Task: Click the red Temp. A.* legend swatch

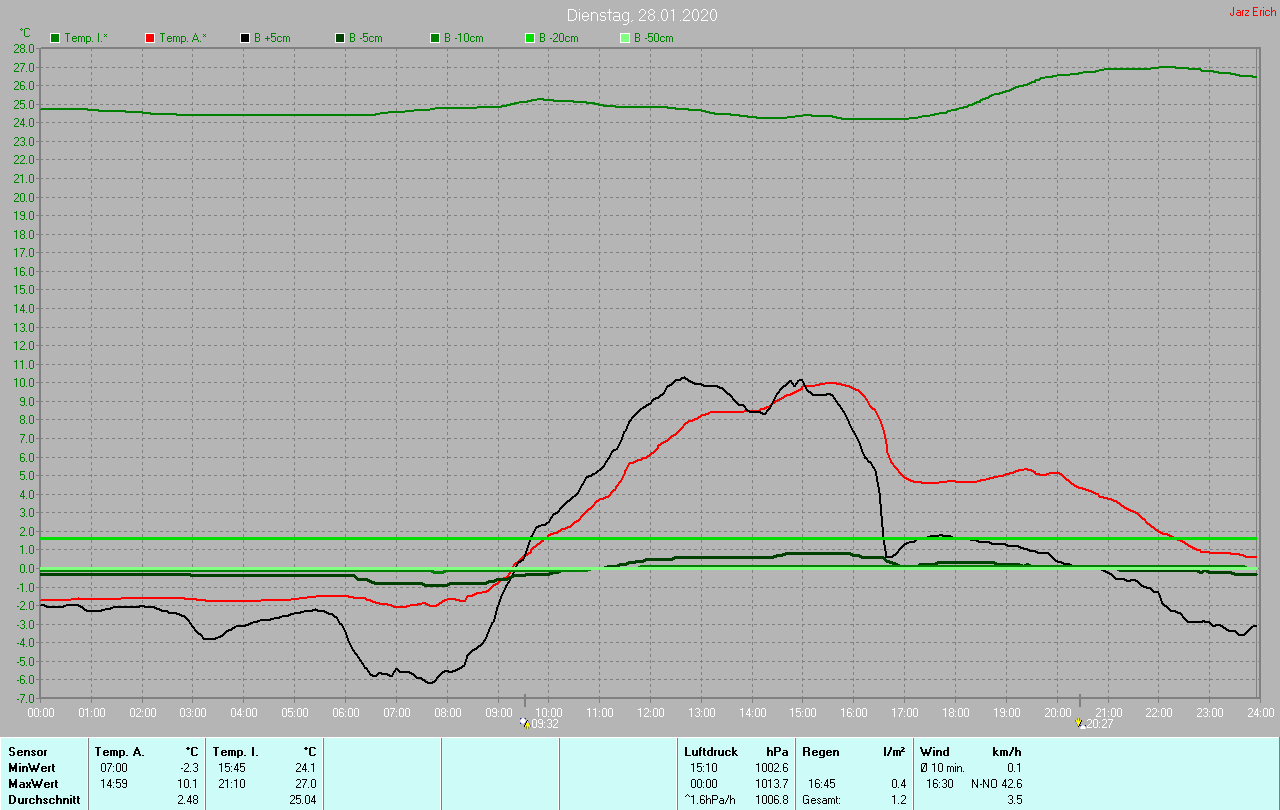Action: pyautogui.click(x=150, y=38)
